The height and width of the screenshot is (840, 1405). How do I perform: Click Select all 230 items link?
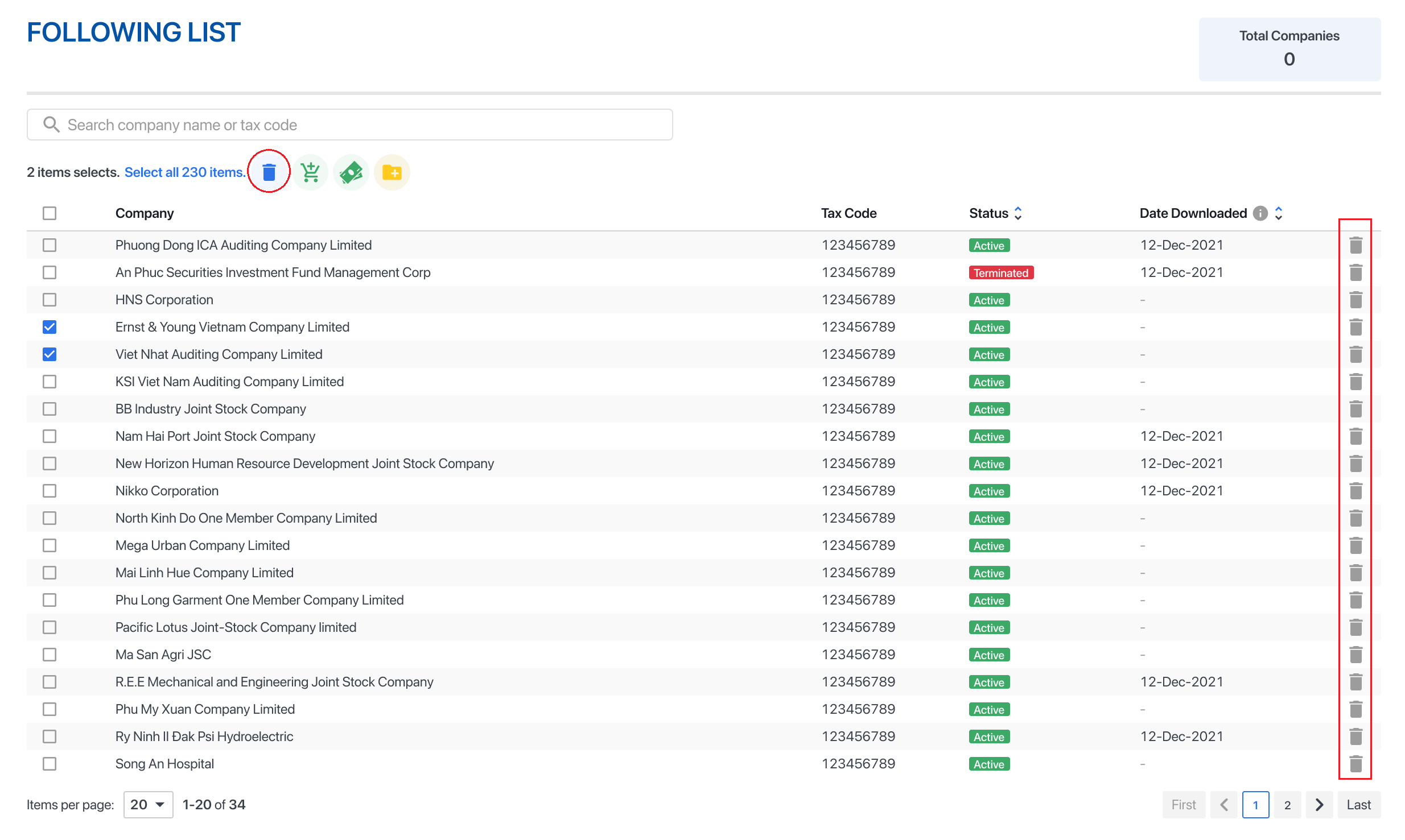184,172
